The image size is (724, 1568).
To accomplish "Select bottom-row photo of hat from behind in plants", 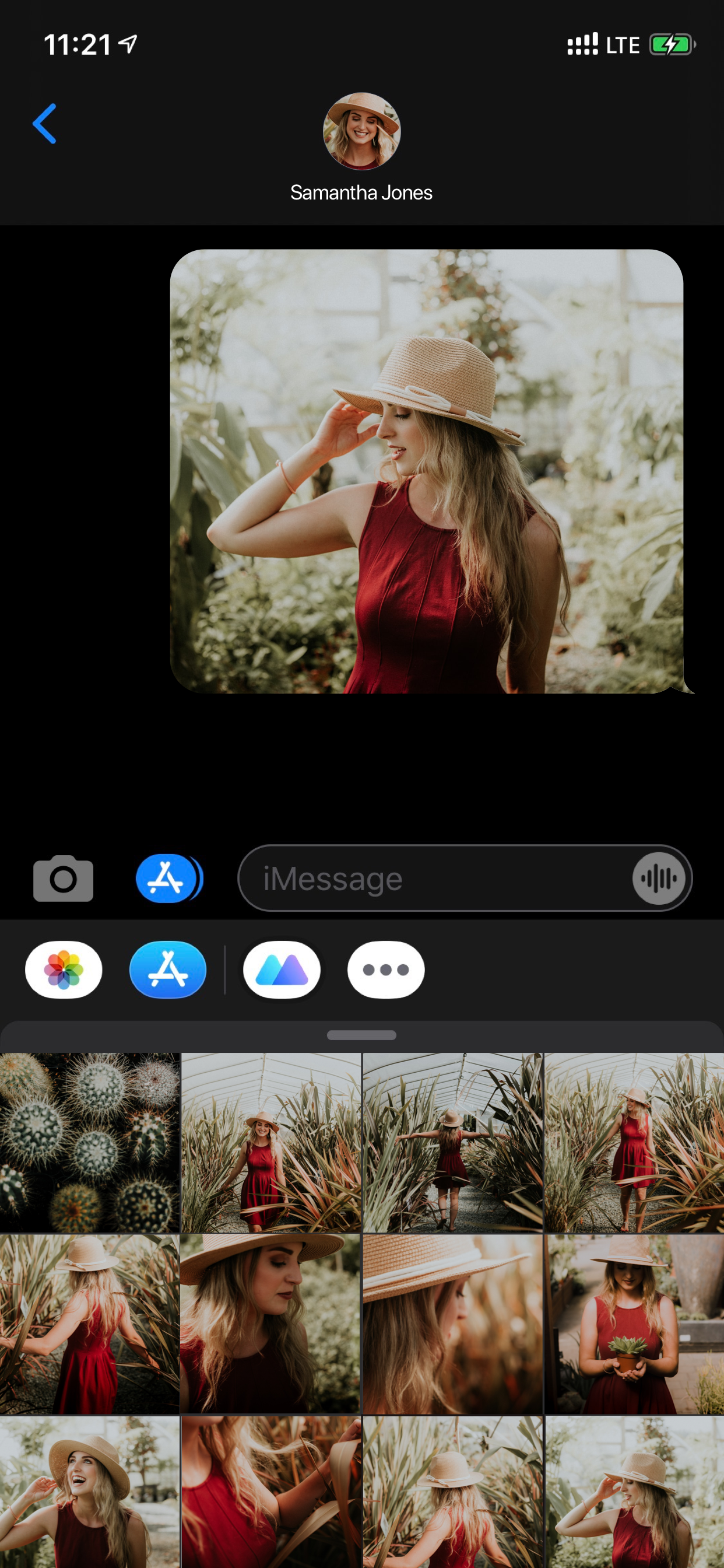I will 452,1492.
